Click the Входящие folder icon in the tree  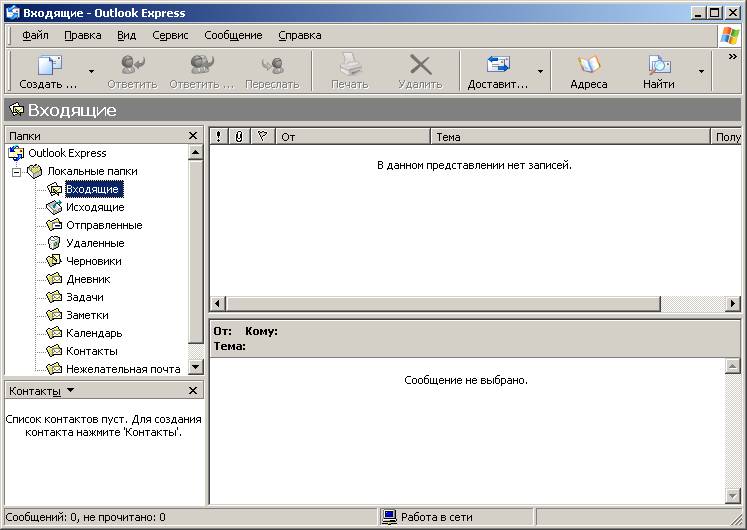click(x=54, y=189)
